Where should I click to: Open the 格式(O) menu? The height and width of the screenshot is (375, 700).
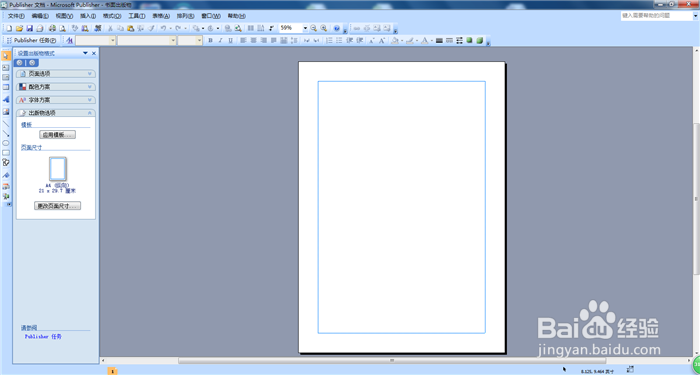pos(112,16)
